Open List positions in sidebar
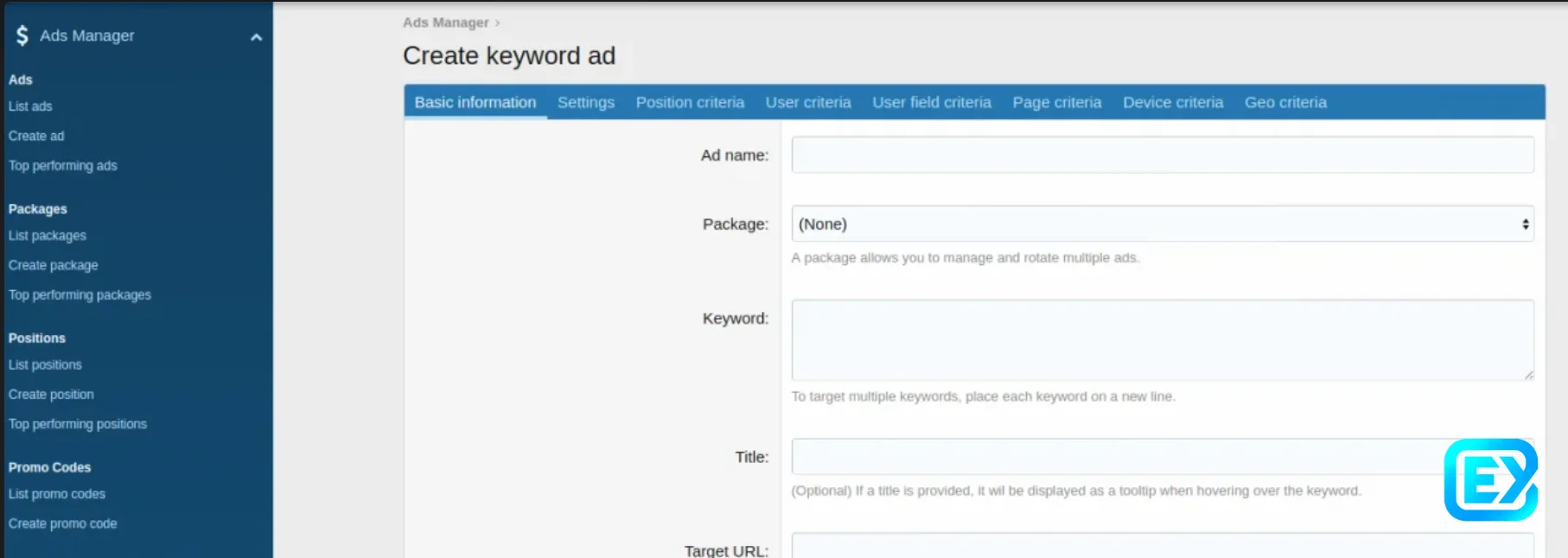The image size is (1568, 558). click(45, 365)
